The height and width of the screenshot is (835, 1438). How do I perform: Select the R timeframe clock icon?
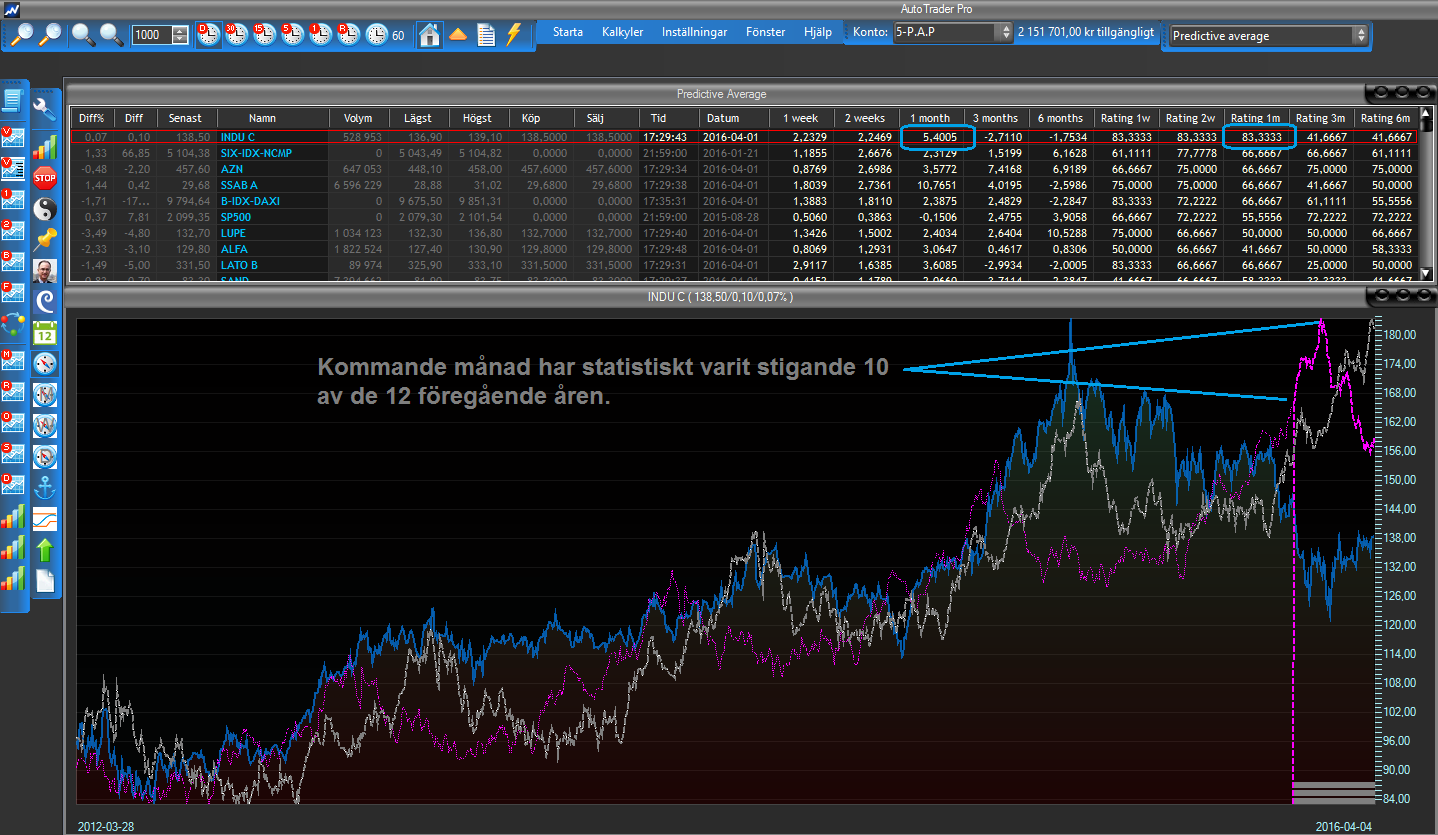tap(348, 34)
